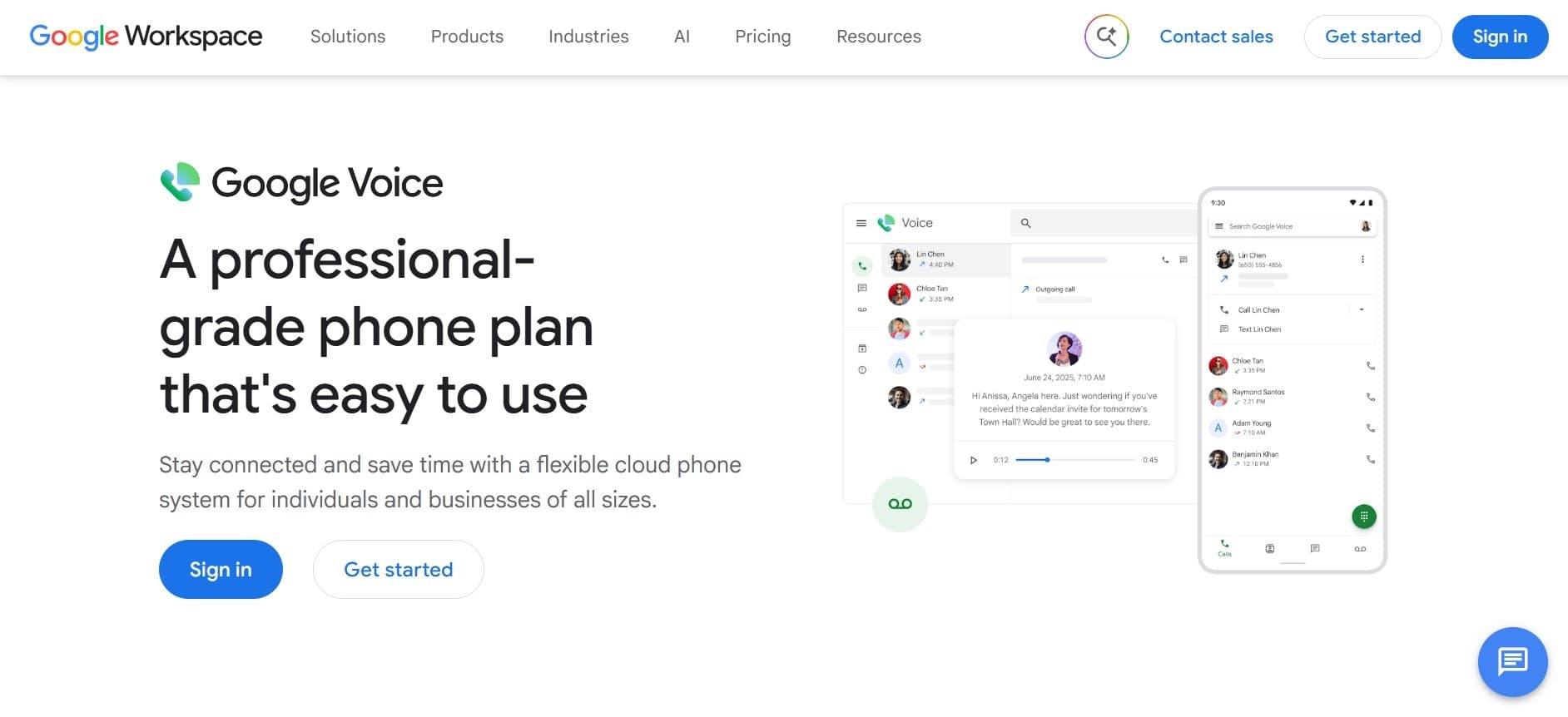The width and height of the screenshot is (1568, 717).
Task: Click '(650) 555-4856' phone number
Action: (x=1259, y=265)
